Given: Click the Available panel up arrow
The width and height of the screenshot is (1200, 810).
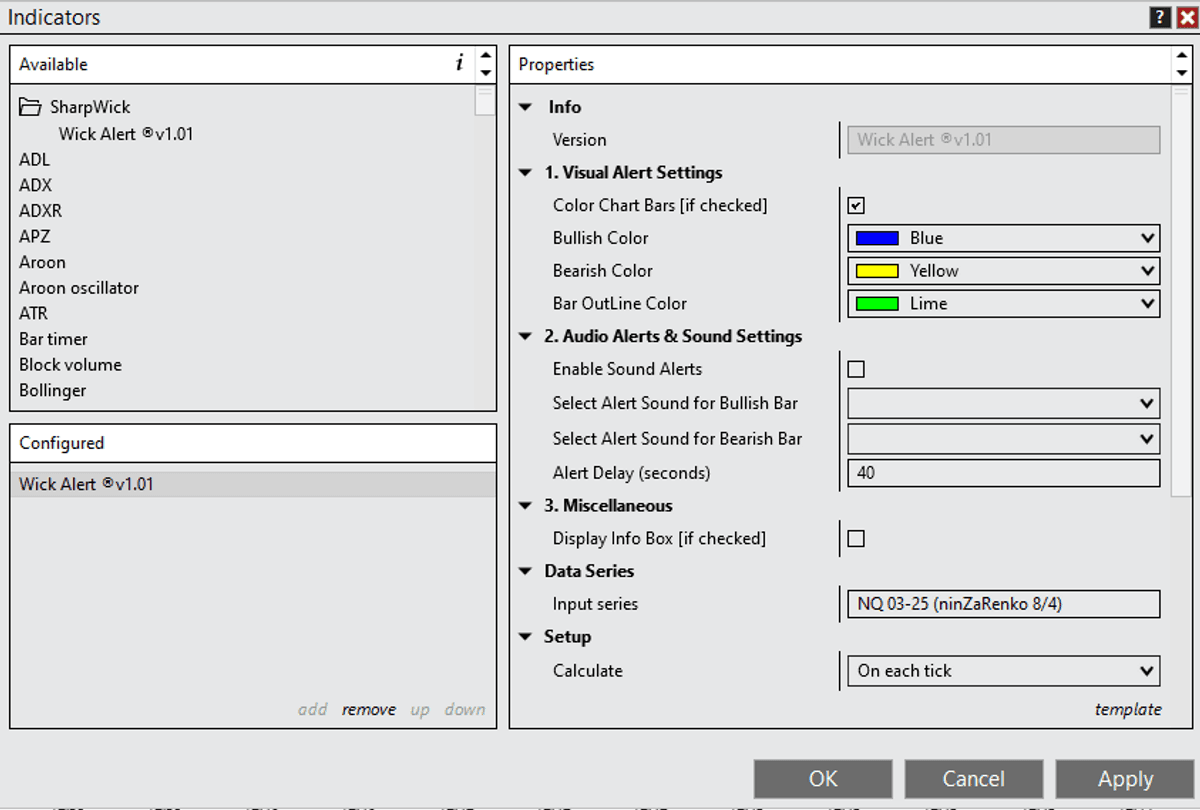Looking at the screenshot, I should 485,56.
